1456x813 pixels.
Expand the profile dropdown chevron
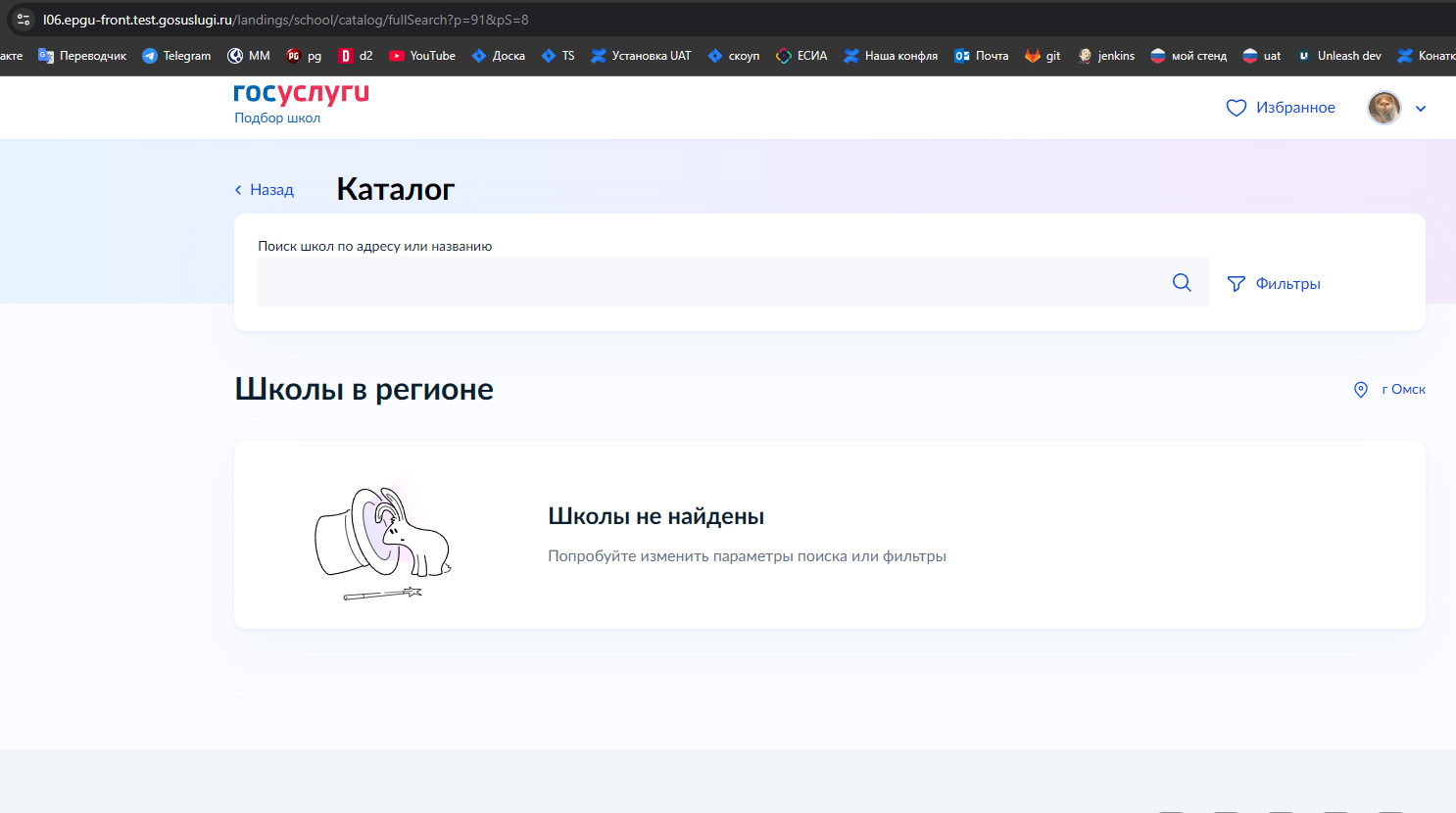[x=1421, y=109]
